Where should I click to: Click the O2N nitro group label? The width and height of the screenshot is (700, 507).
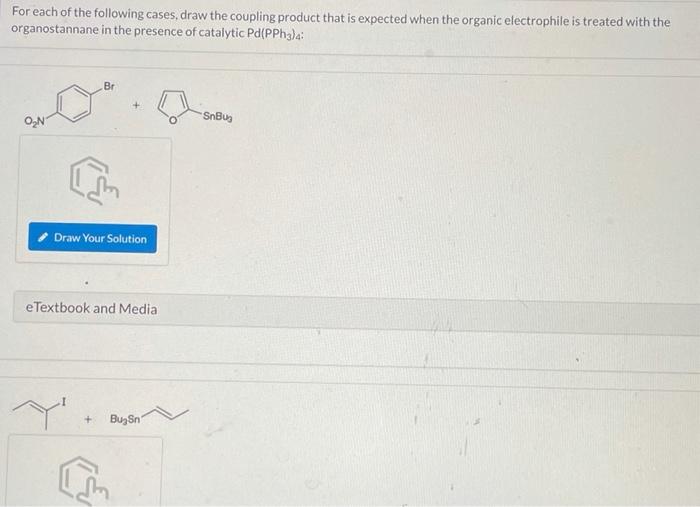click(34, 121)
